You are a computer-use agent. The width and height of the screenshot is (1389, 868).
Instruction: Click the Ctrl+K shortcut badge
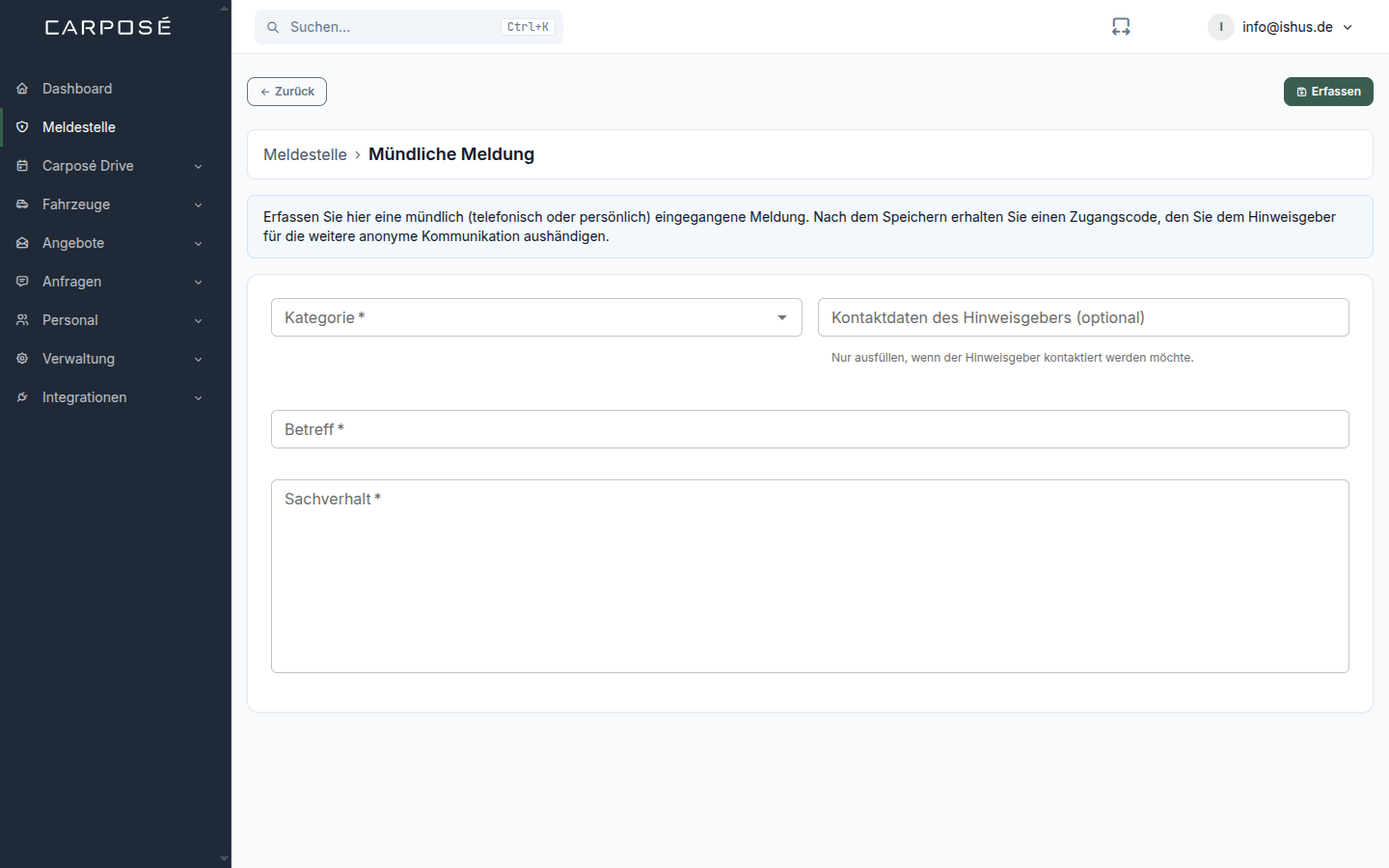coord(528,27)
